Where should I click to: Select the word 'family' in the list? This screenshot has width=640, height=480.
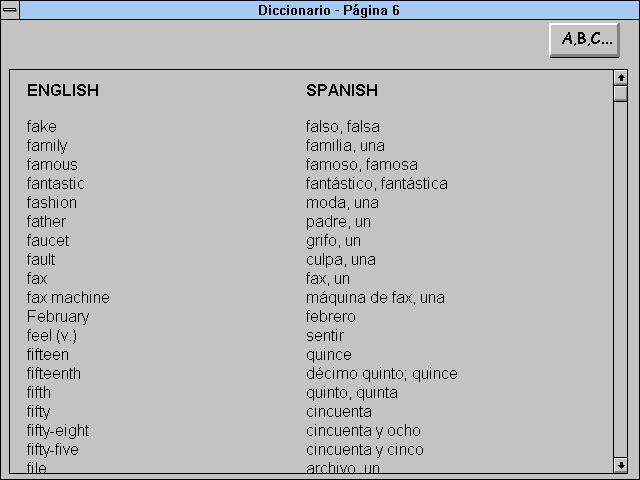click(x=47, y=146)
